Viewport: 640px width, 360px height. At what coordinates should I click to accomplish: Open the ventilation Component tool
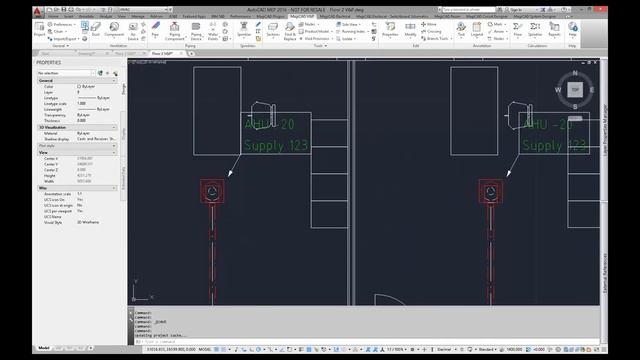click(114, 30)
